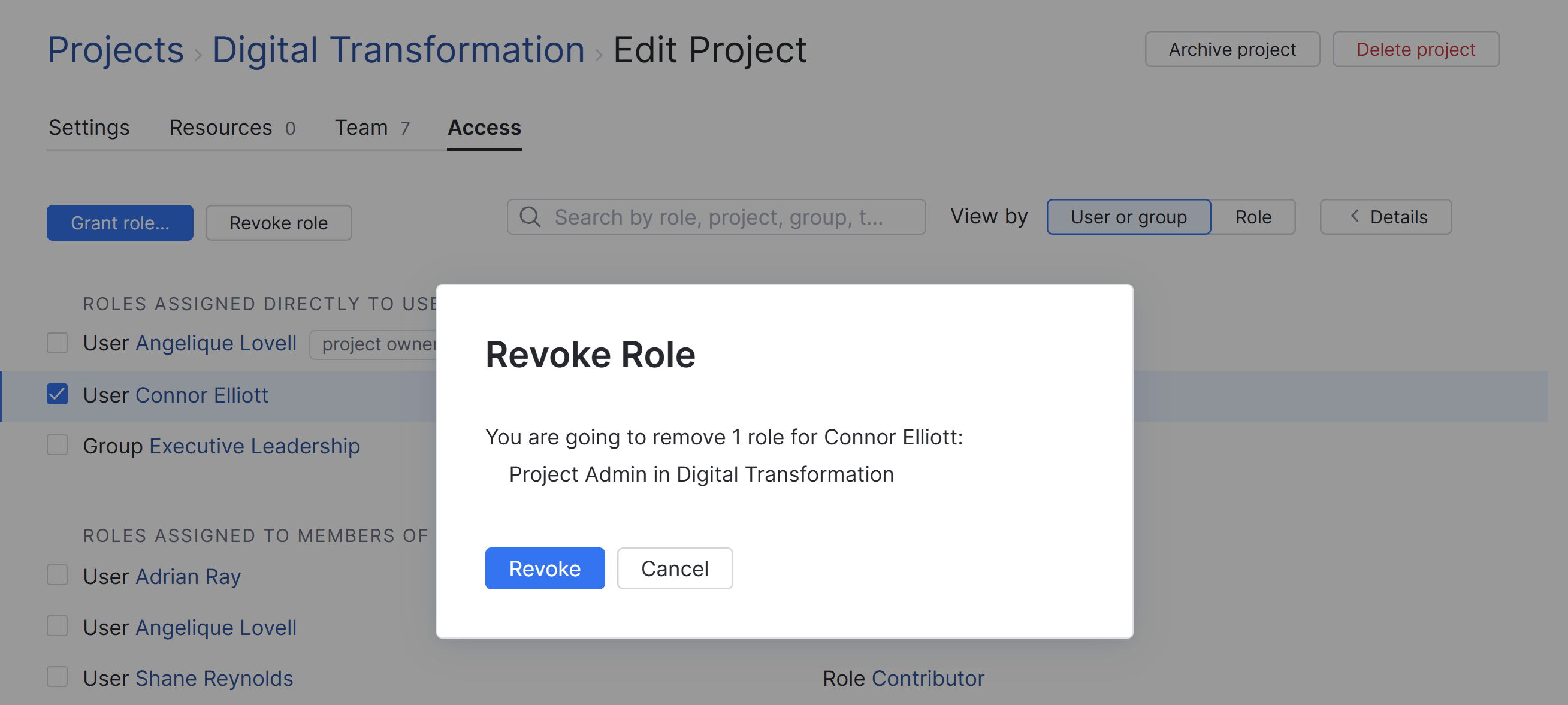Check the Angelique Lovell project owner checkbox
Screen dimensions: 1568x705
[57, 343]
